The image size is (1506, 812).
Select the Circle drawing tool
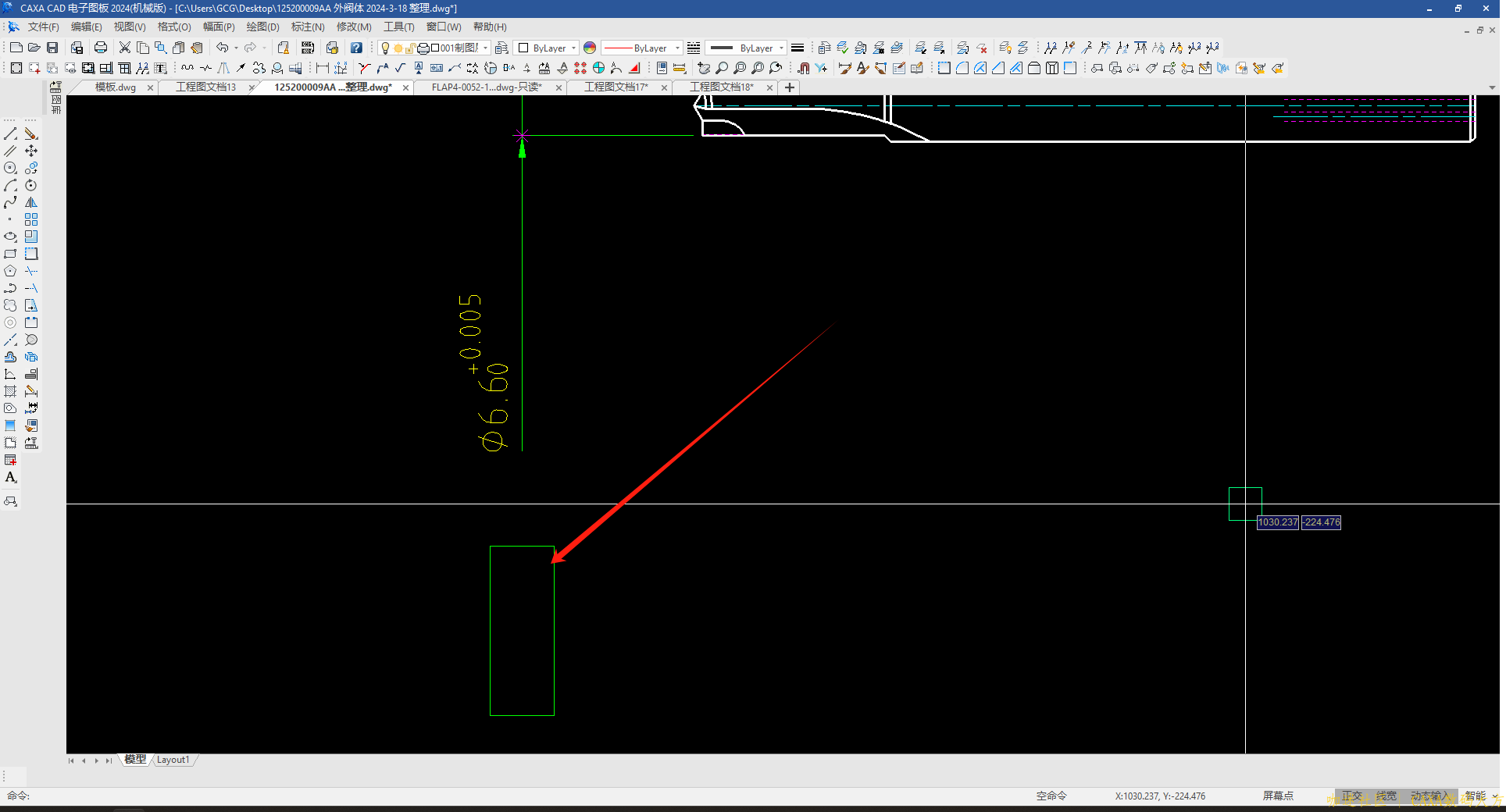(x=10, y=168)
